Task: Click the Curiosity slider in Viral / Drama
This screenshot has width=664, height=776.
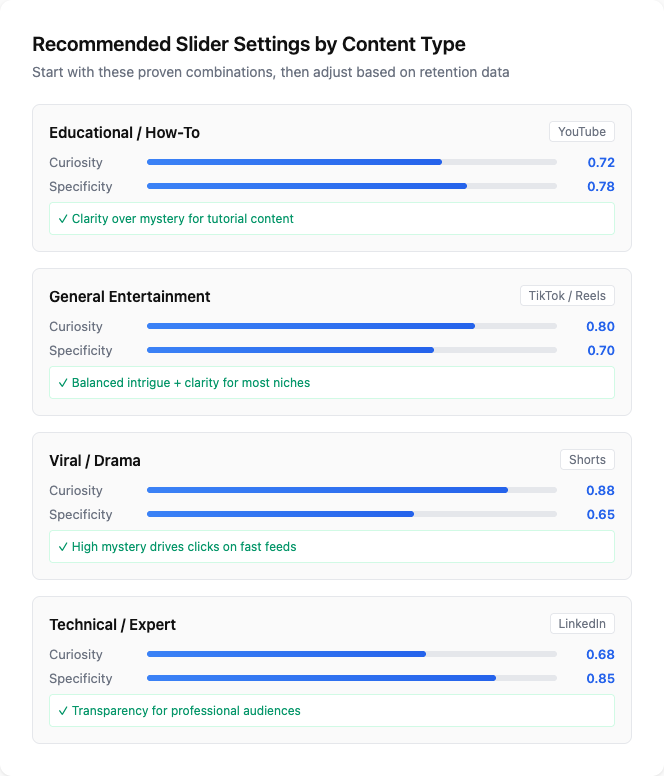Action: 352,490
